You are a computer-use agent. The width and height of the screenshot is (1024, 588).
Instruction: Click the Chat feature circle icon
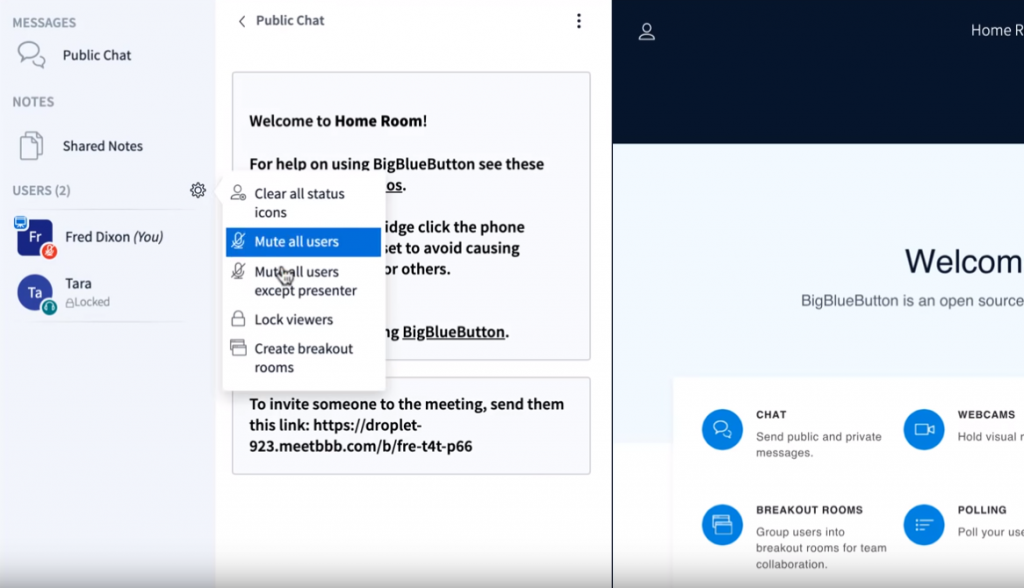(722, 429)
